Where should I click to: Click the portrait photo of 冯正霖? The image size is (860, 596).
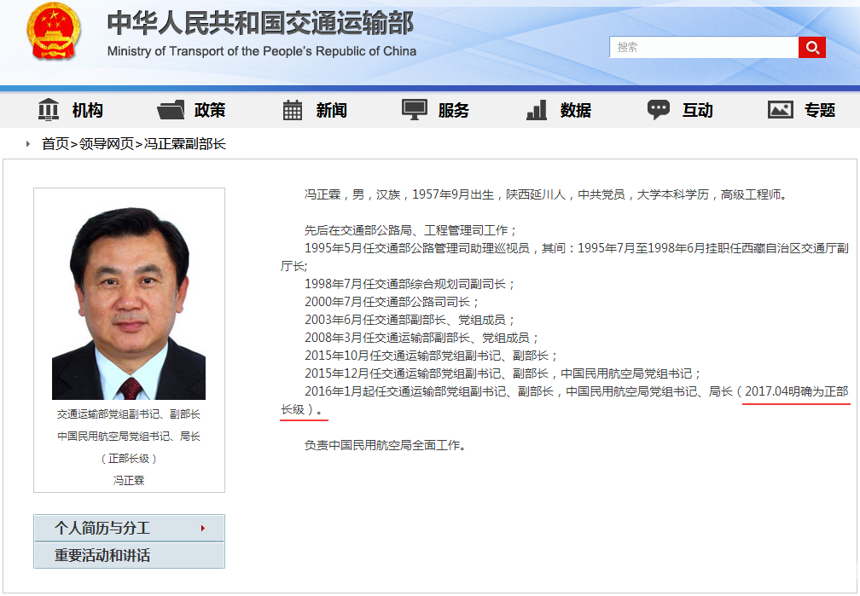[129, 303]
